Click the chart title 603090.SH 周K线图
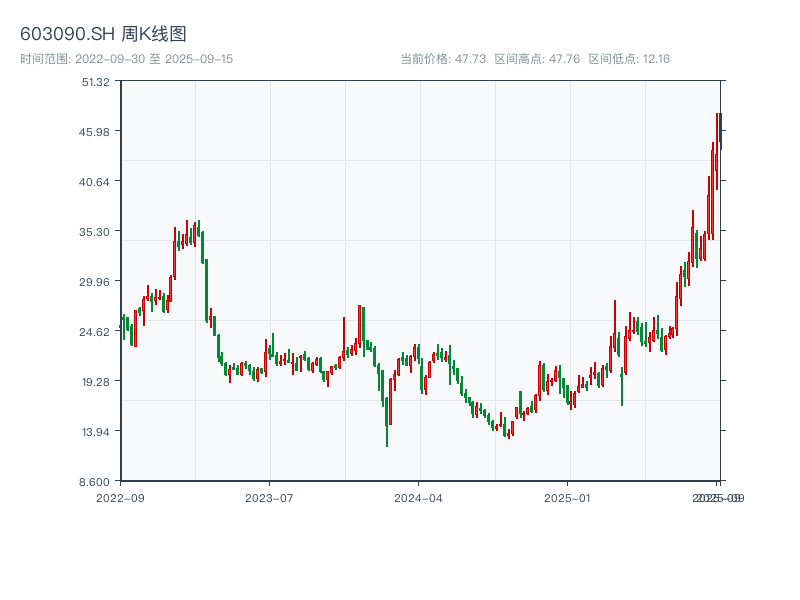 pos(103,34)
